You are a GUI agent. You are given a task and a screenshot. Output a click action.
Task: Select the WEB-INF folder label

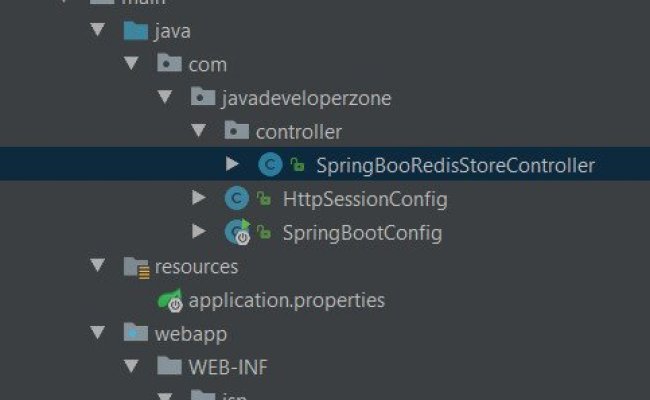tap(228, 367)
